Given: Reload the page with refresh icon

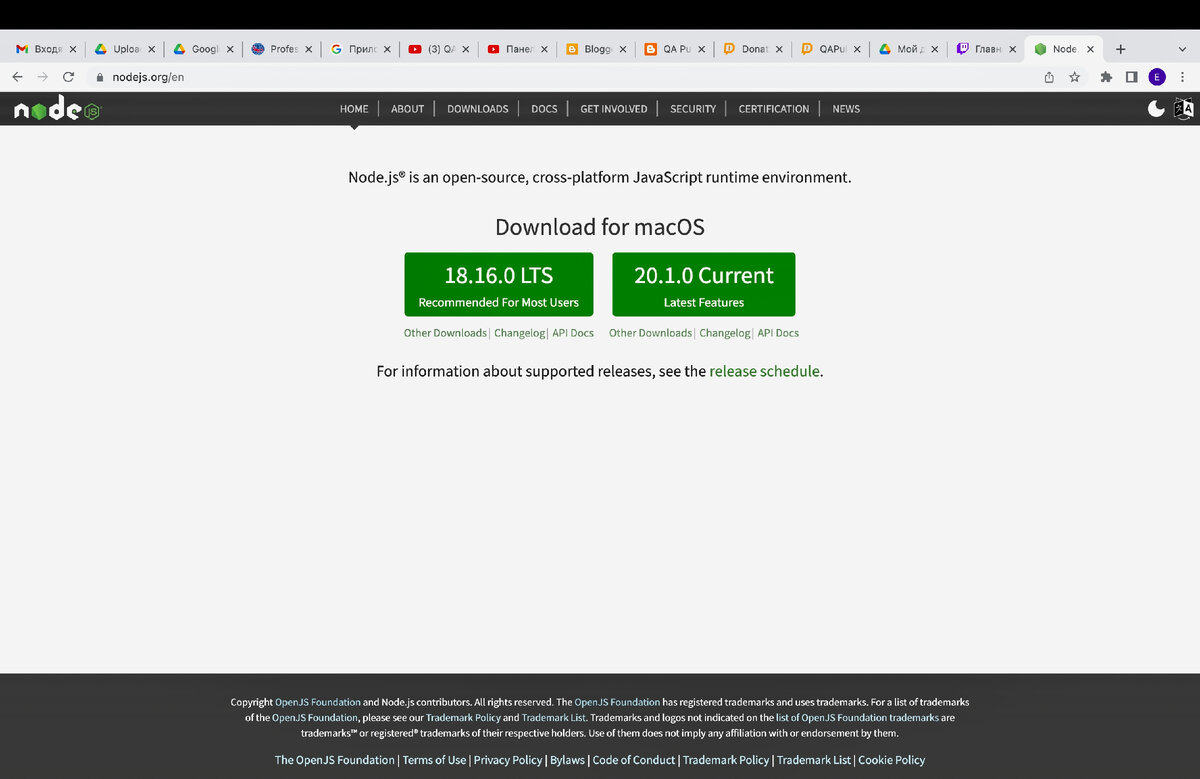Looking at the screenshot, I should click(x=68, y=77).
